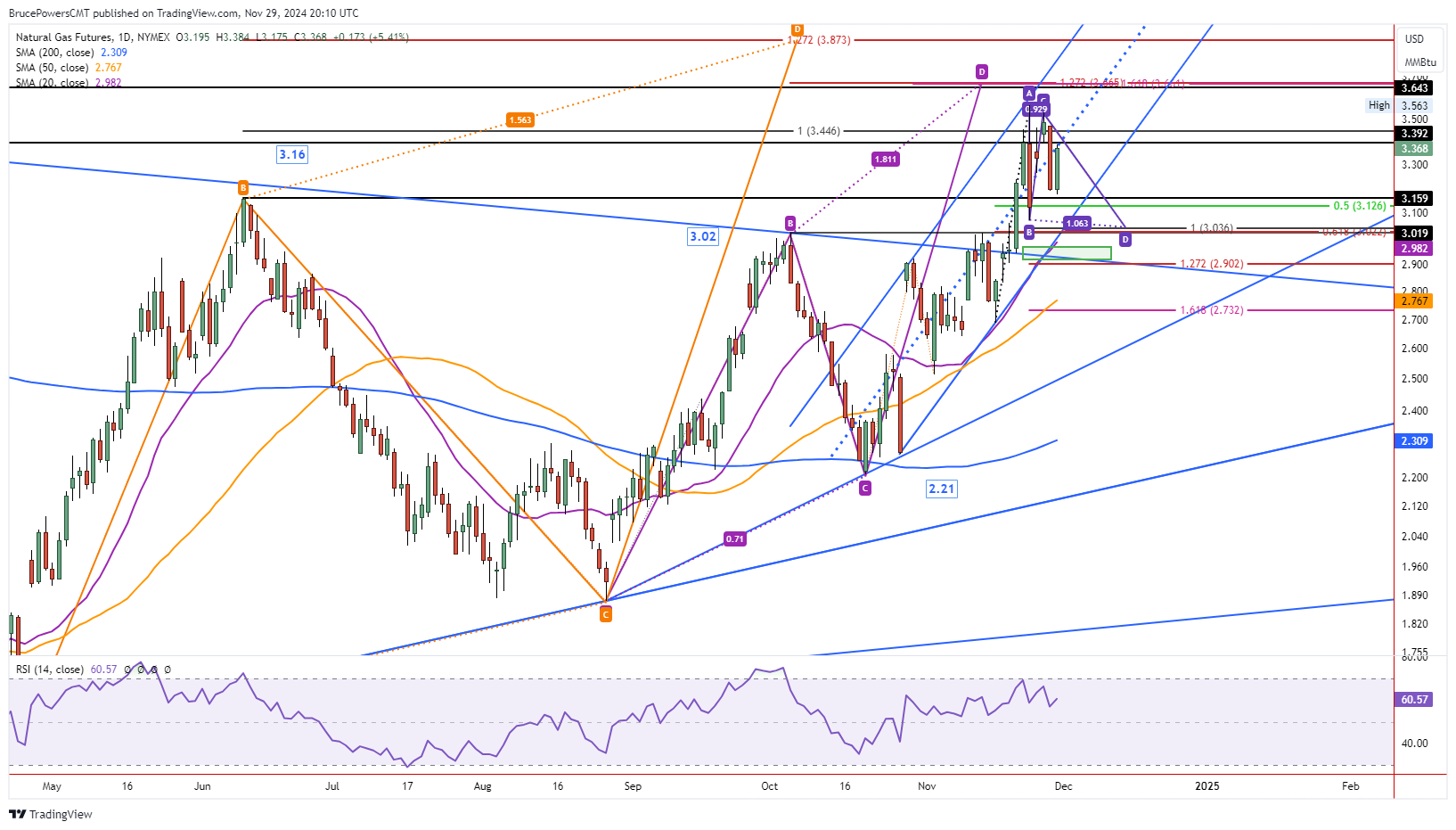The height and width of the screenshot is (830, 1456).
Task: Click the purple 2.982 SMA price label
Action: (1414, 249)
